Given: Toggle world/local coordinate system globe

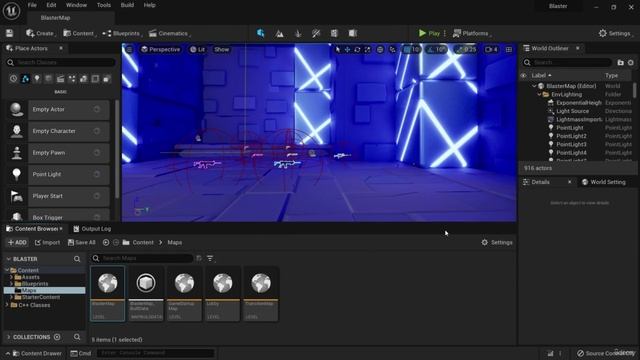Looking at the screenshot, I should (x=380, y=49).
